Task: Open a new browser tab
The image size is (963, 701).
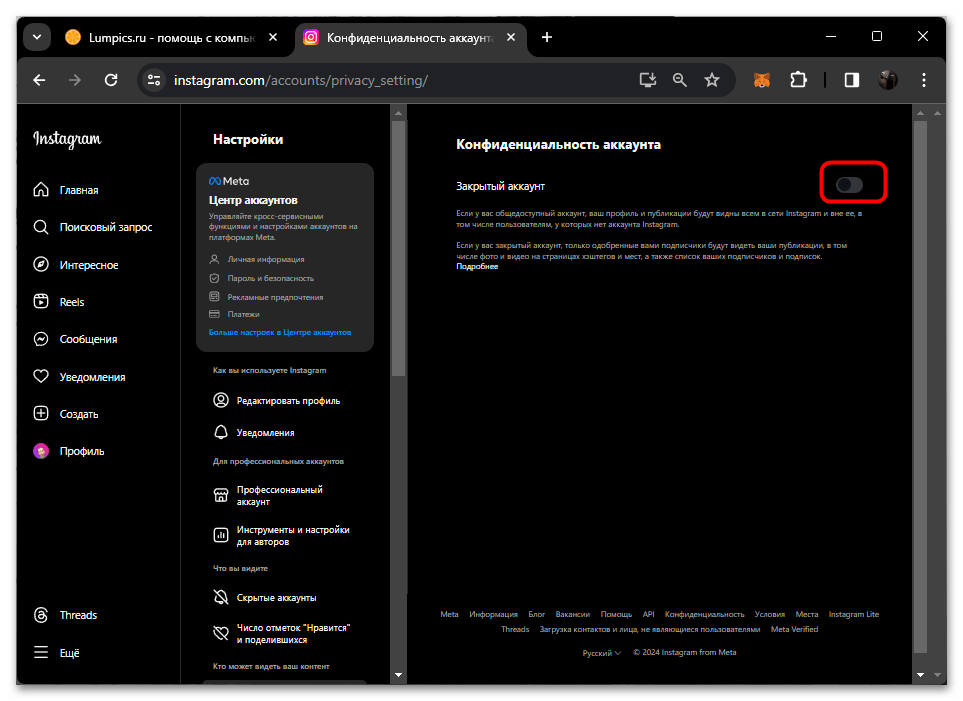Action: coord(547,37)
